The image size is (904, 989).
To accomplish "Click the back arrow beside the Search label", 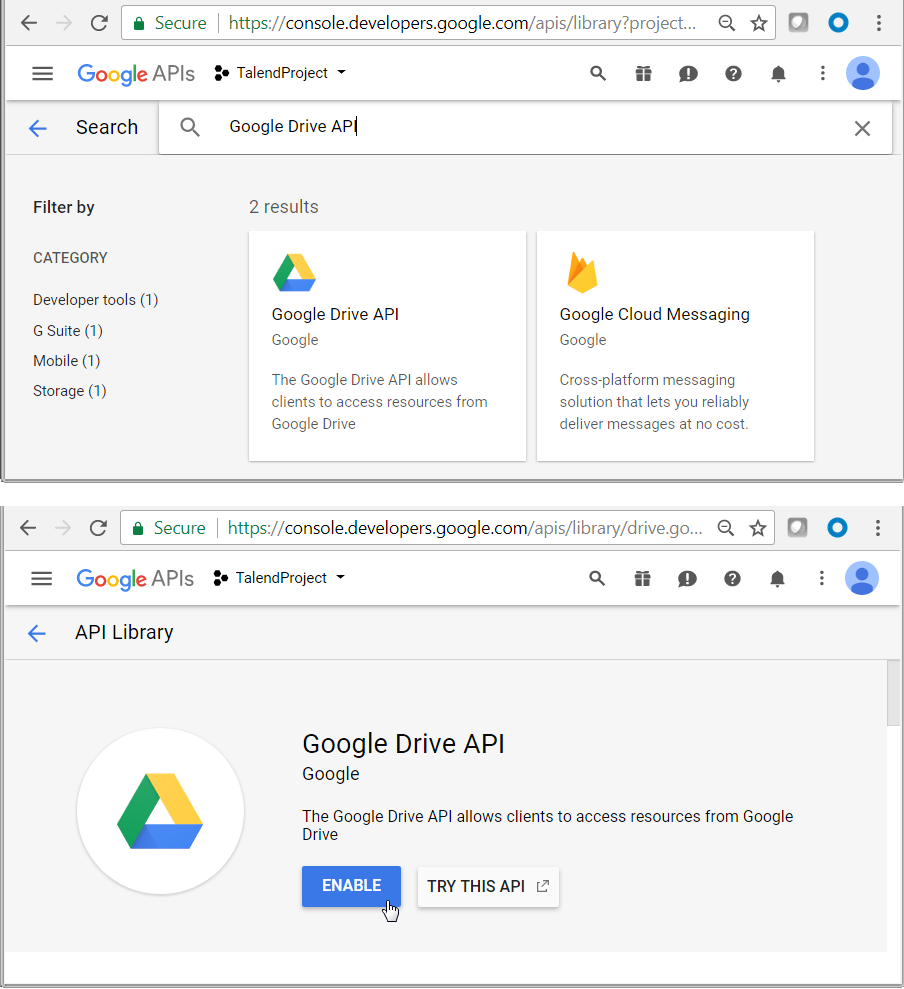I will (x=38, y=128).
